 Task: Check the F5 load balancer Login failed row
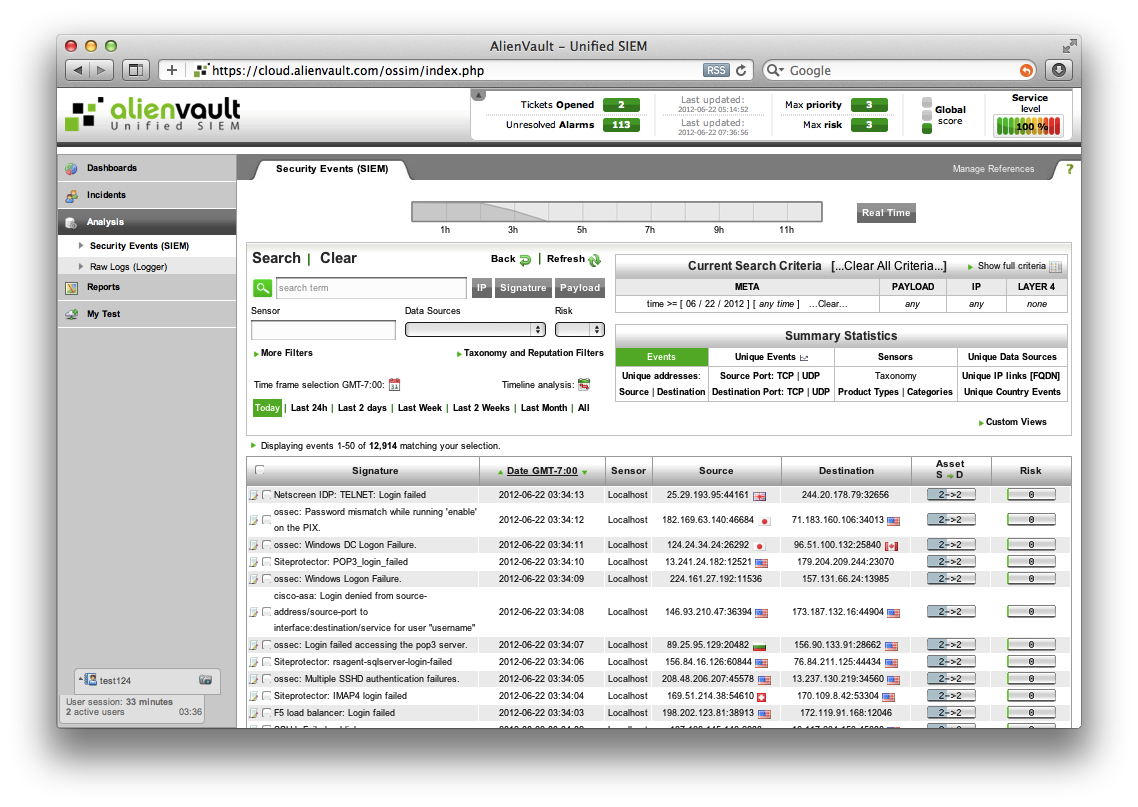266,713
